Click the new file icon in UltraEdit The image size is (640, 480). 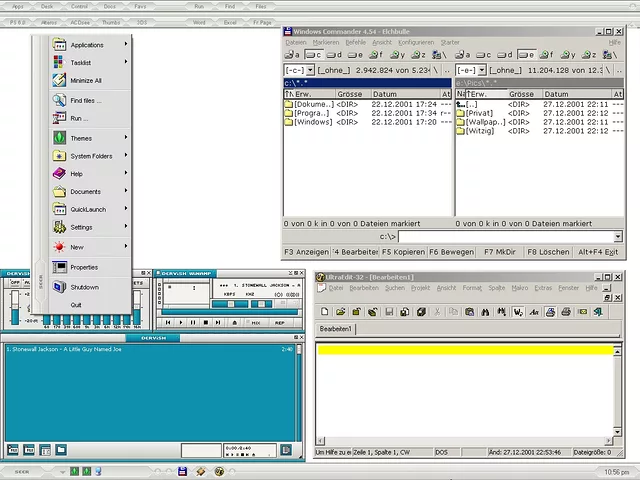325,312
